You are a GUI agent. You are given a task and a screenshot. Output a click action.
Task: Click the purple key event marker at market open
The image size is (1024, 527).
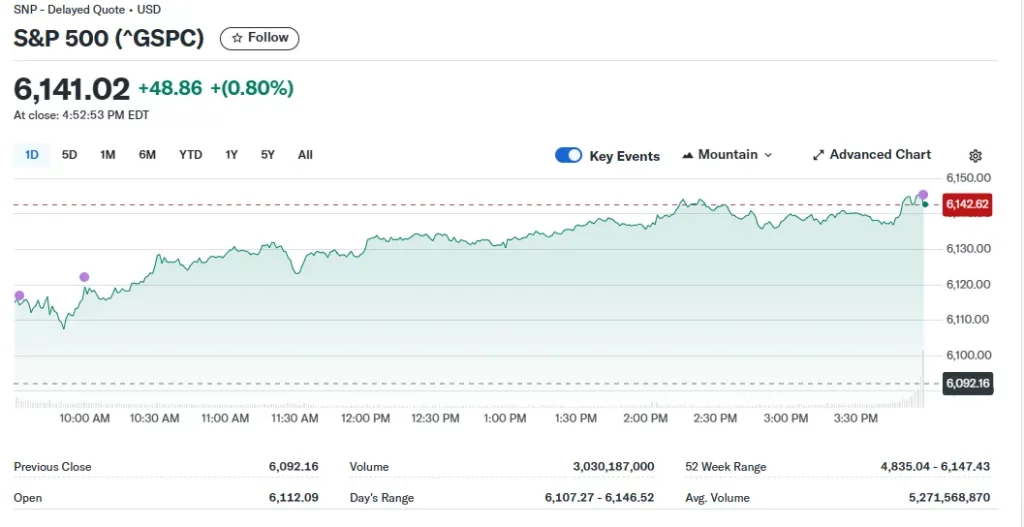pos(19,295)
